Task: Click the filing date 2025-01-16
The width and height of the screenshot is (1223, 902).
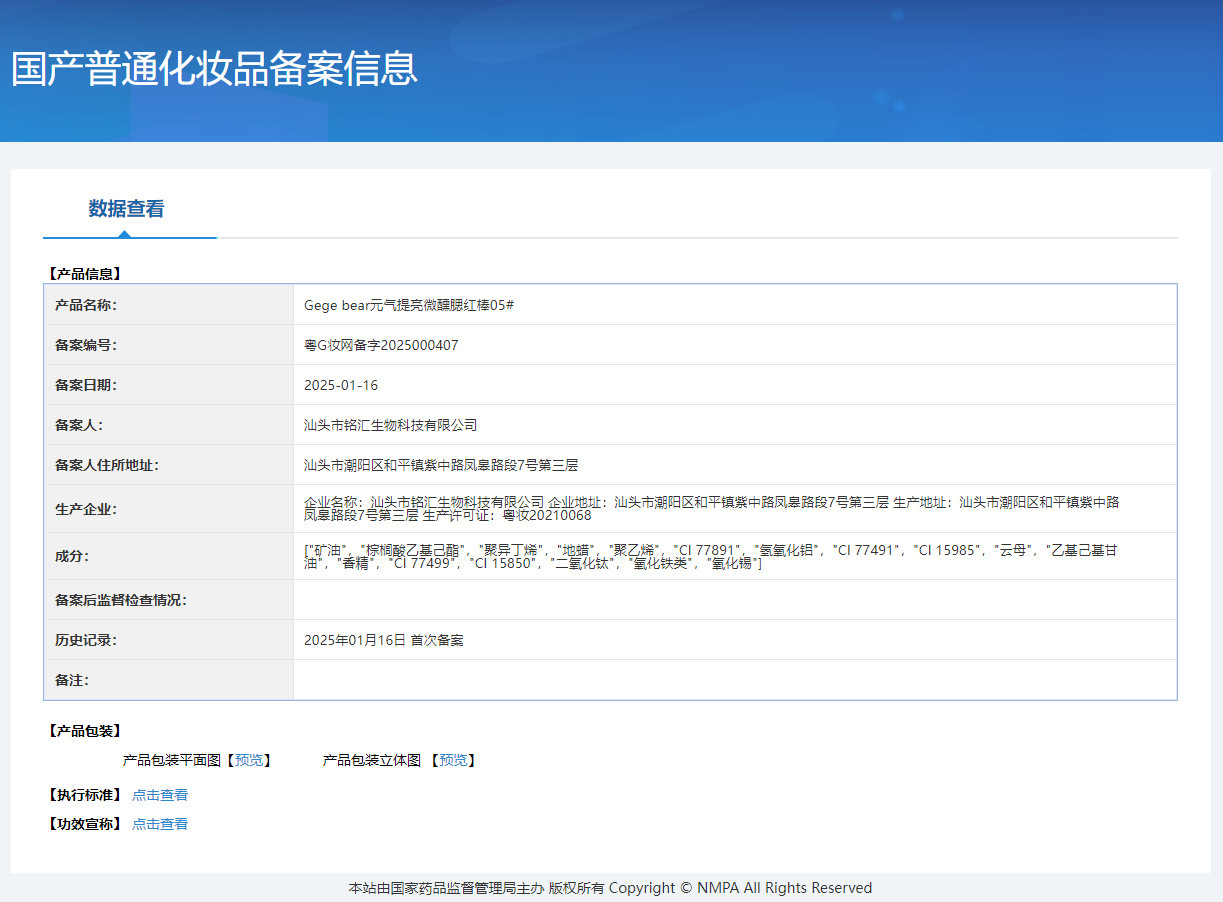Action: coord(341,385)
